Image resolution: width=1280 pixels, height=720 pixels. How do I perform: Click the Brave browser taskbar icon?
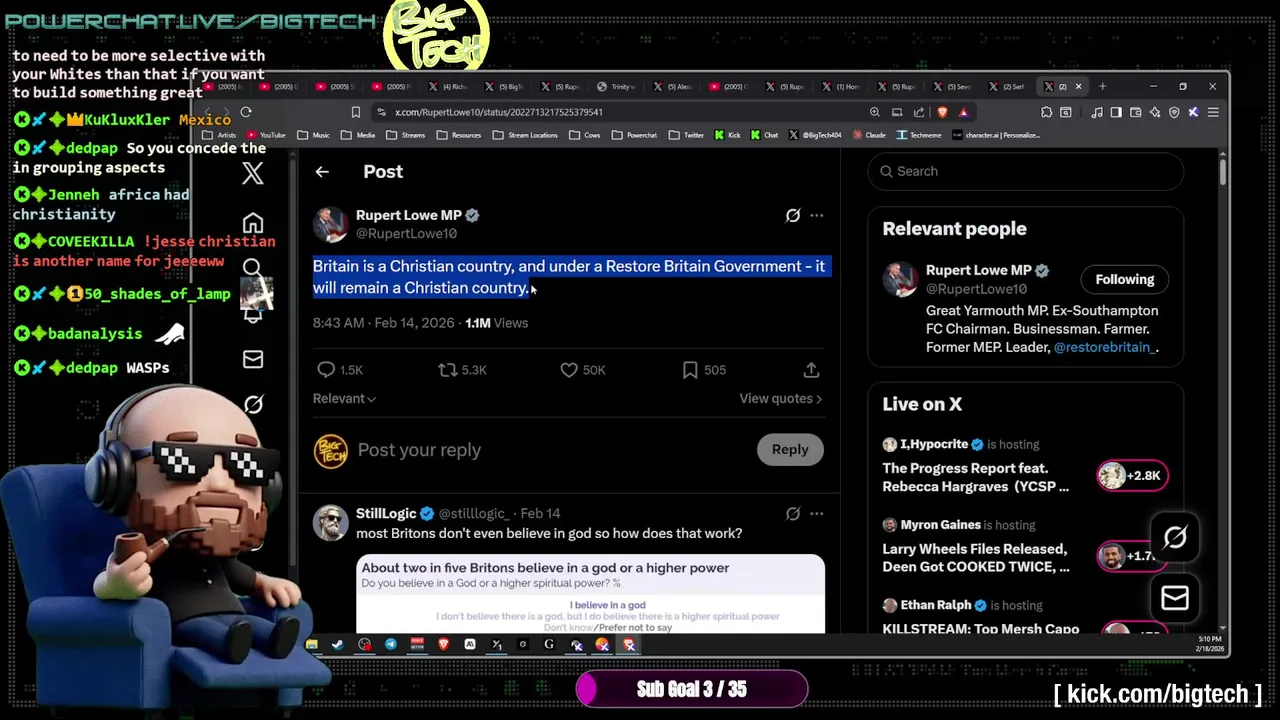point(443,645)
